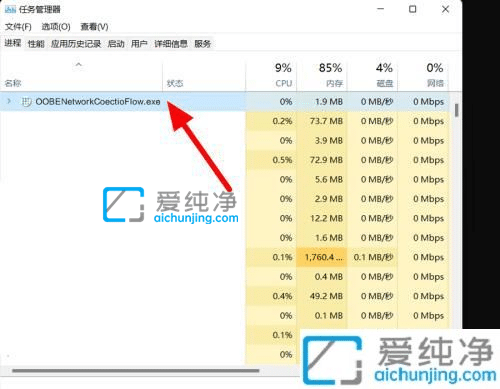
Task: Click the 3.9 MB memory cell
Action: pos(322,140)
